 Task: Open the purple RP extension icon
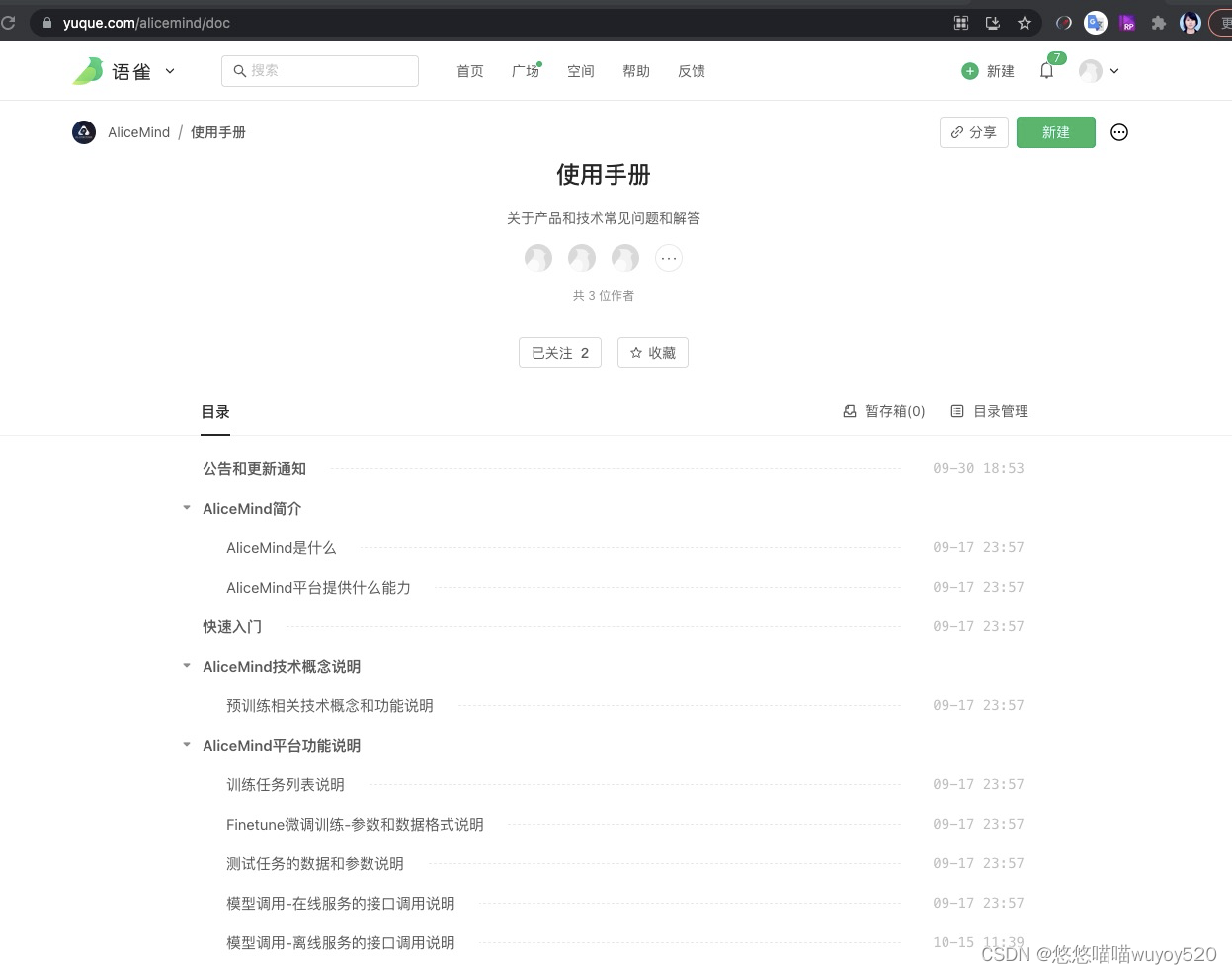click(x=1127, y=23)
